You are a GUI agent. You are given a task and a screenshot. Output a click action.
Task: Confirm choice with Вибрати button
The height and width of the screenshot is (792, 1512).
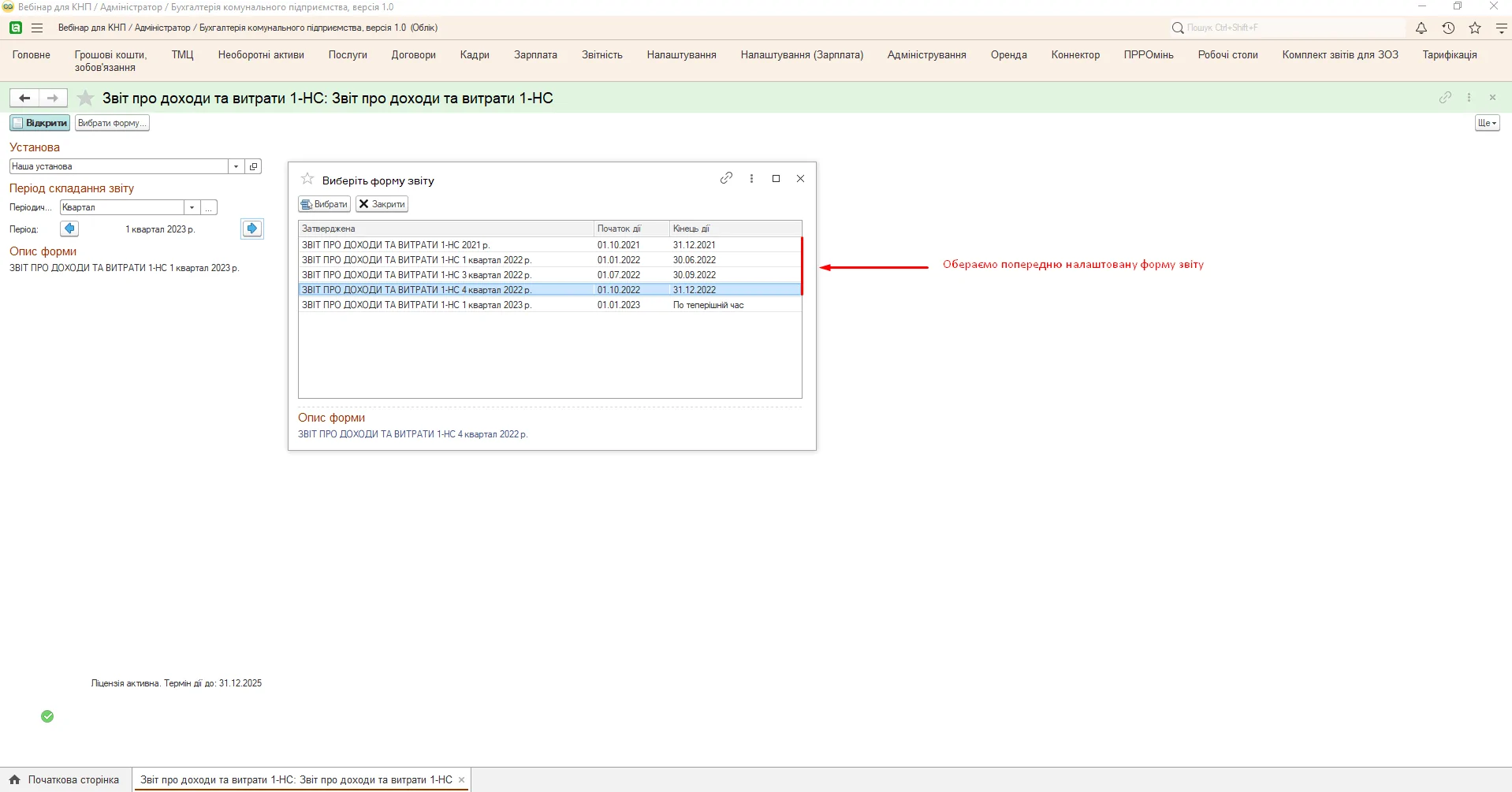(x=324, y=204)
